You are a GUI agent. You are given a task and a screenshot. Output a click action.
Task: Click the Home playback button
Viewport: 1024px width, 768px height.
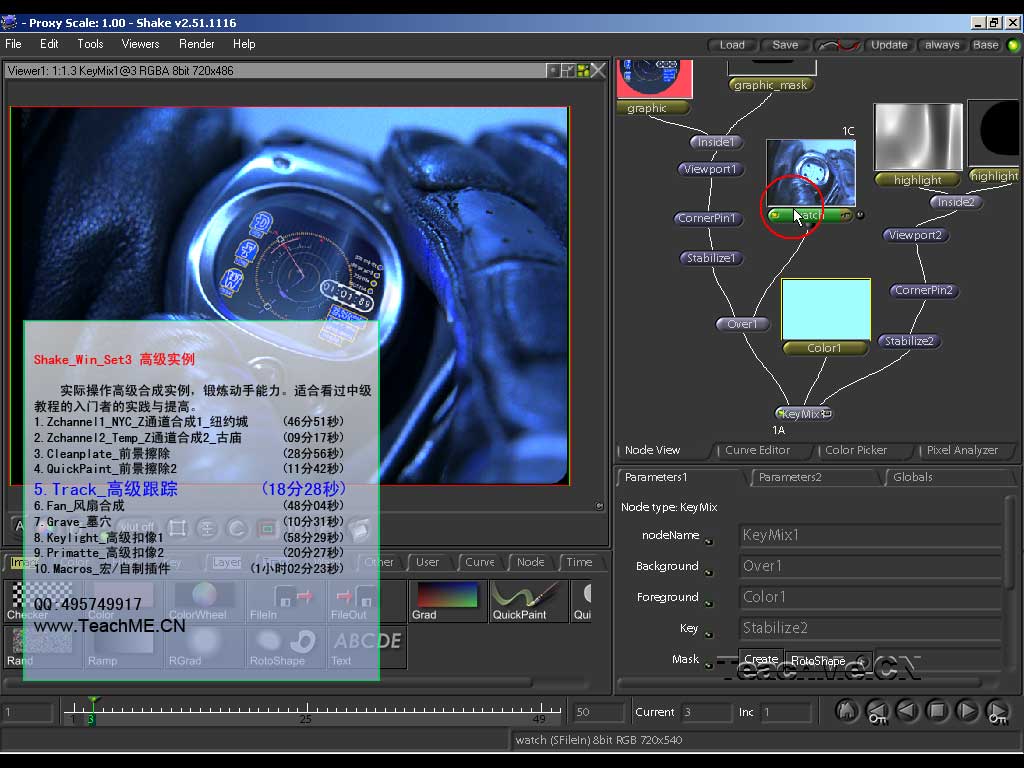pos(847,711)
